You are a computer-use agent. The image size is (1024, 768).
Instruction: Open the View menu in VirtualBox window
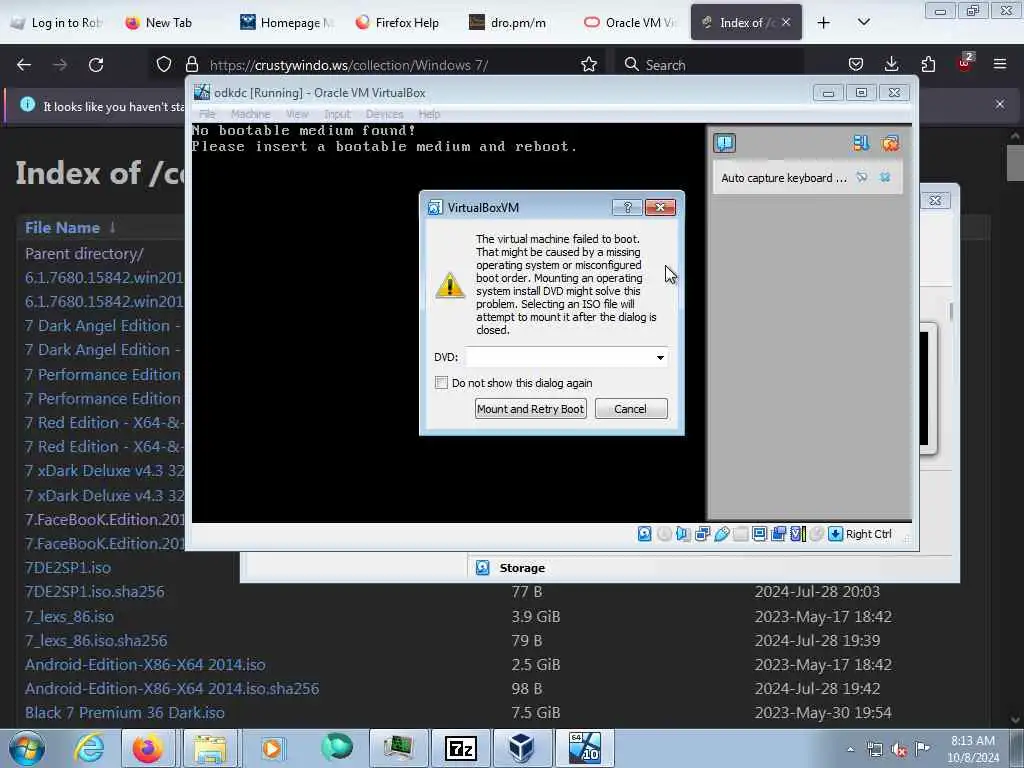coord(297,114)
